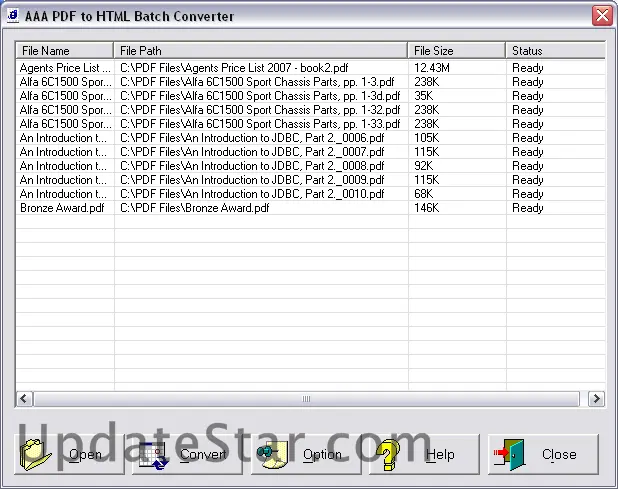This screenshot has height=489, width=618.
Task: Click the yellow question mark Help icon
Action: pos(388,455)
